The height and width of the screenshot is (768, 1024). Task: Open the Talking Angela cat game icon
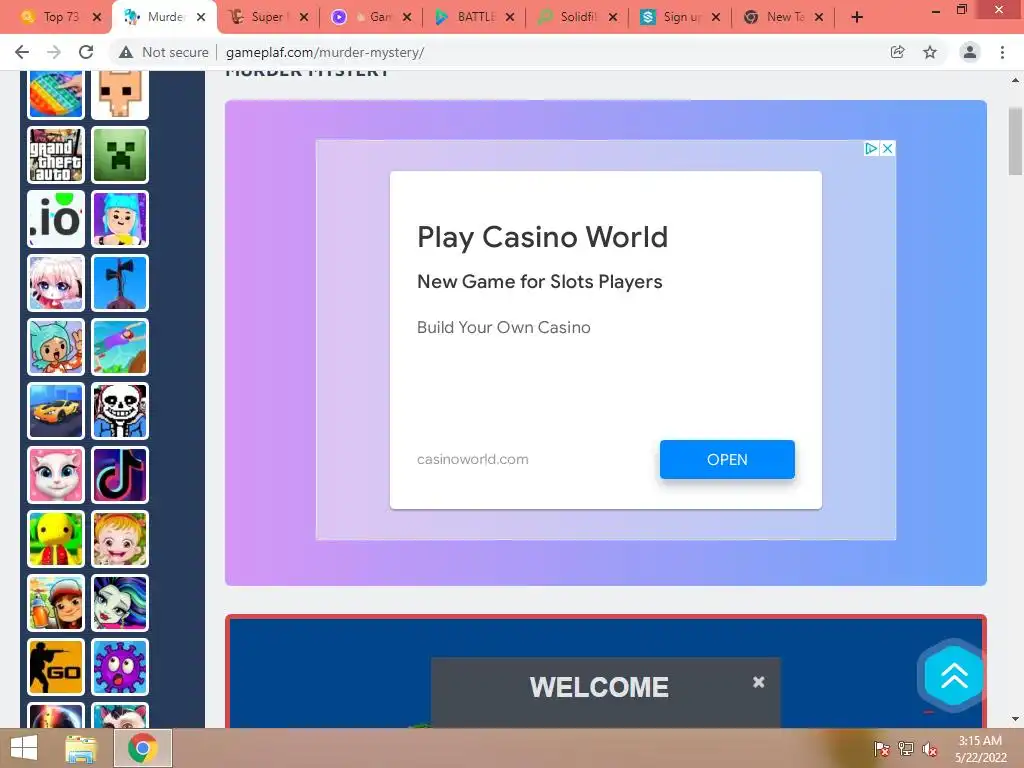pyautogui.click(x=56, y=475)
